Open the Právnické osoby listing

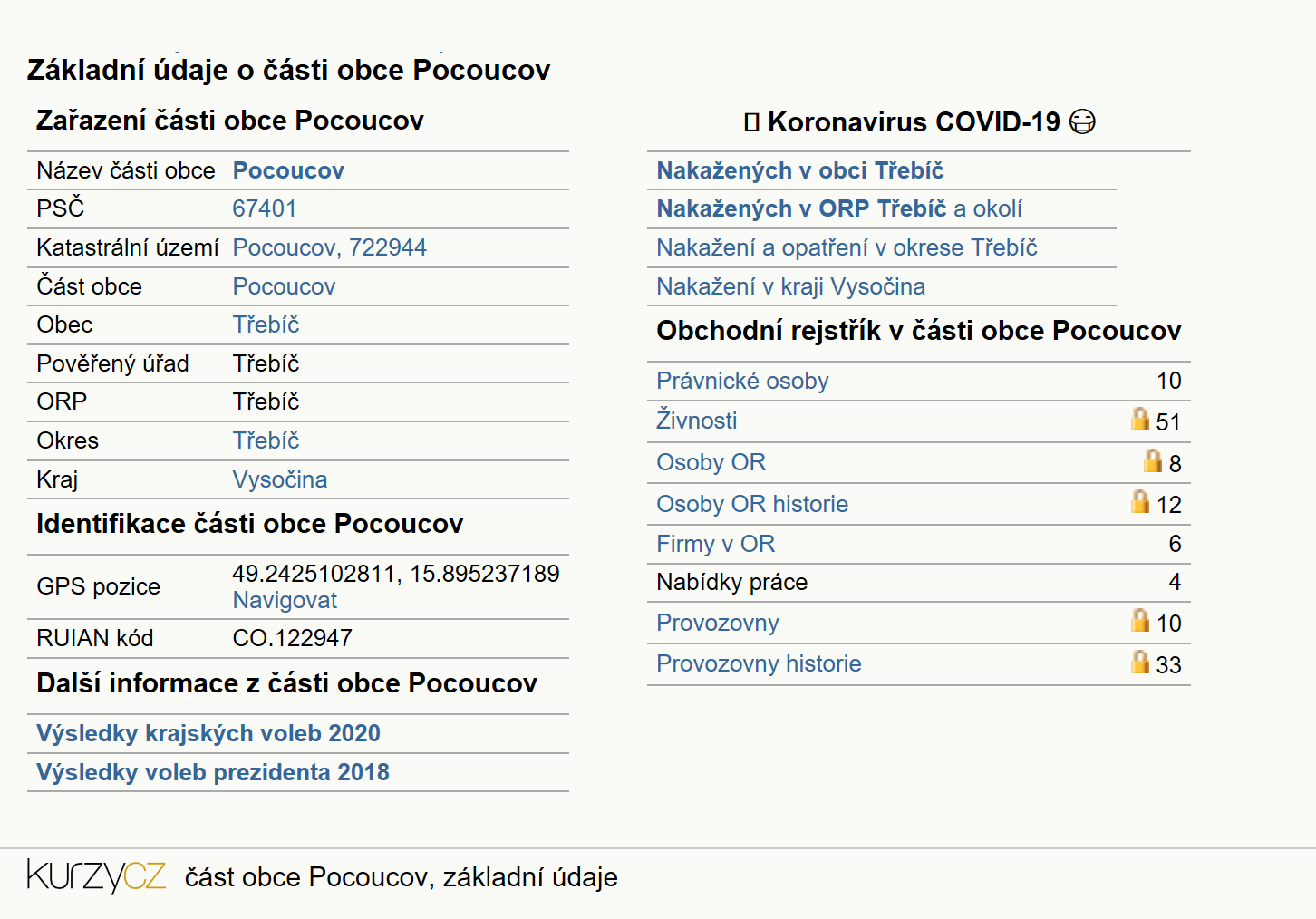(742, 381)
